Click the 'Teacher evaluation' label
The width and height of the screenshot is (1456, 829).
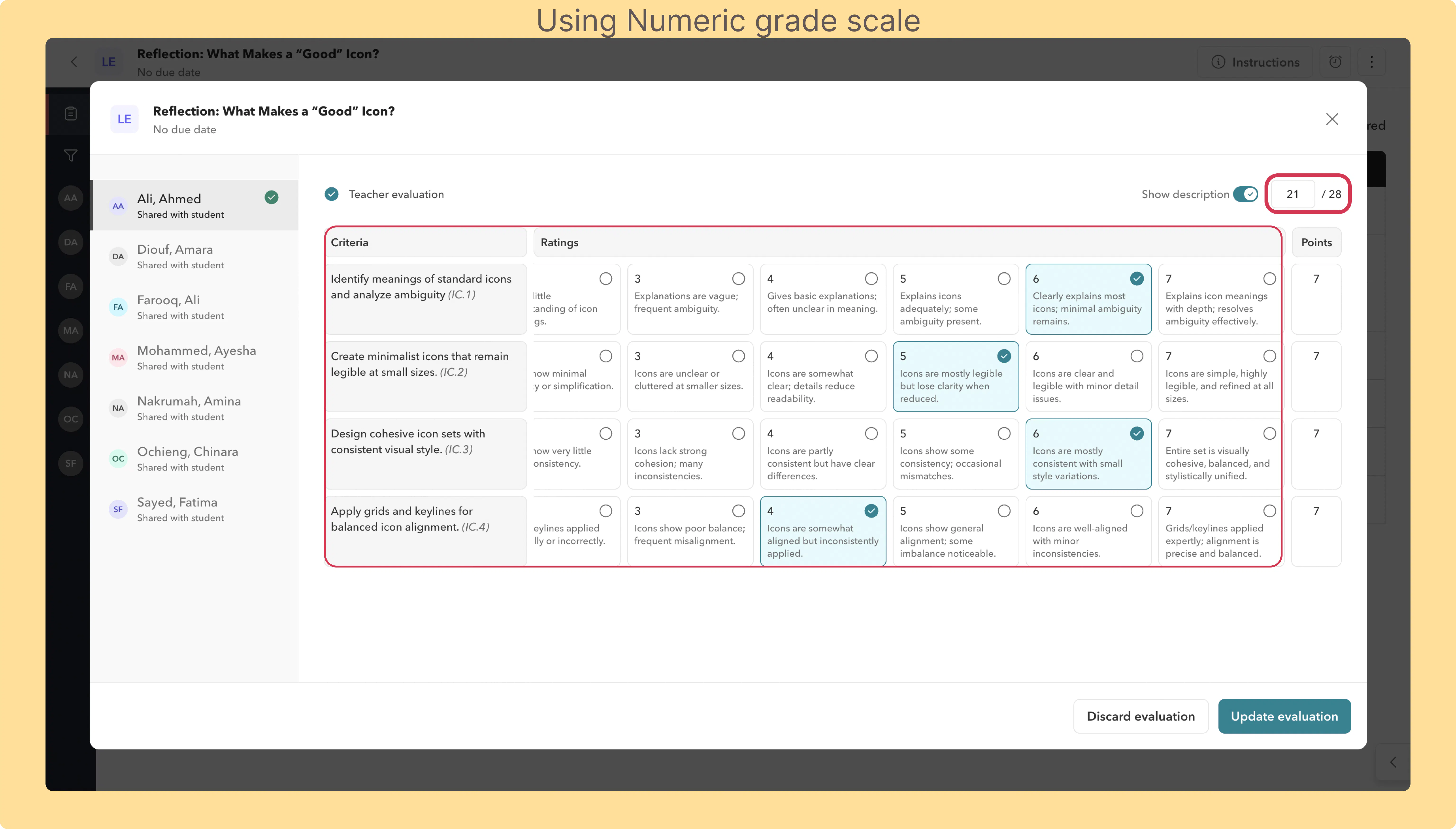point(396,194)
